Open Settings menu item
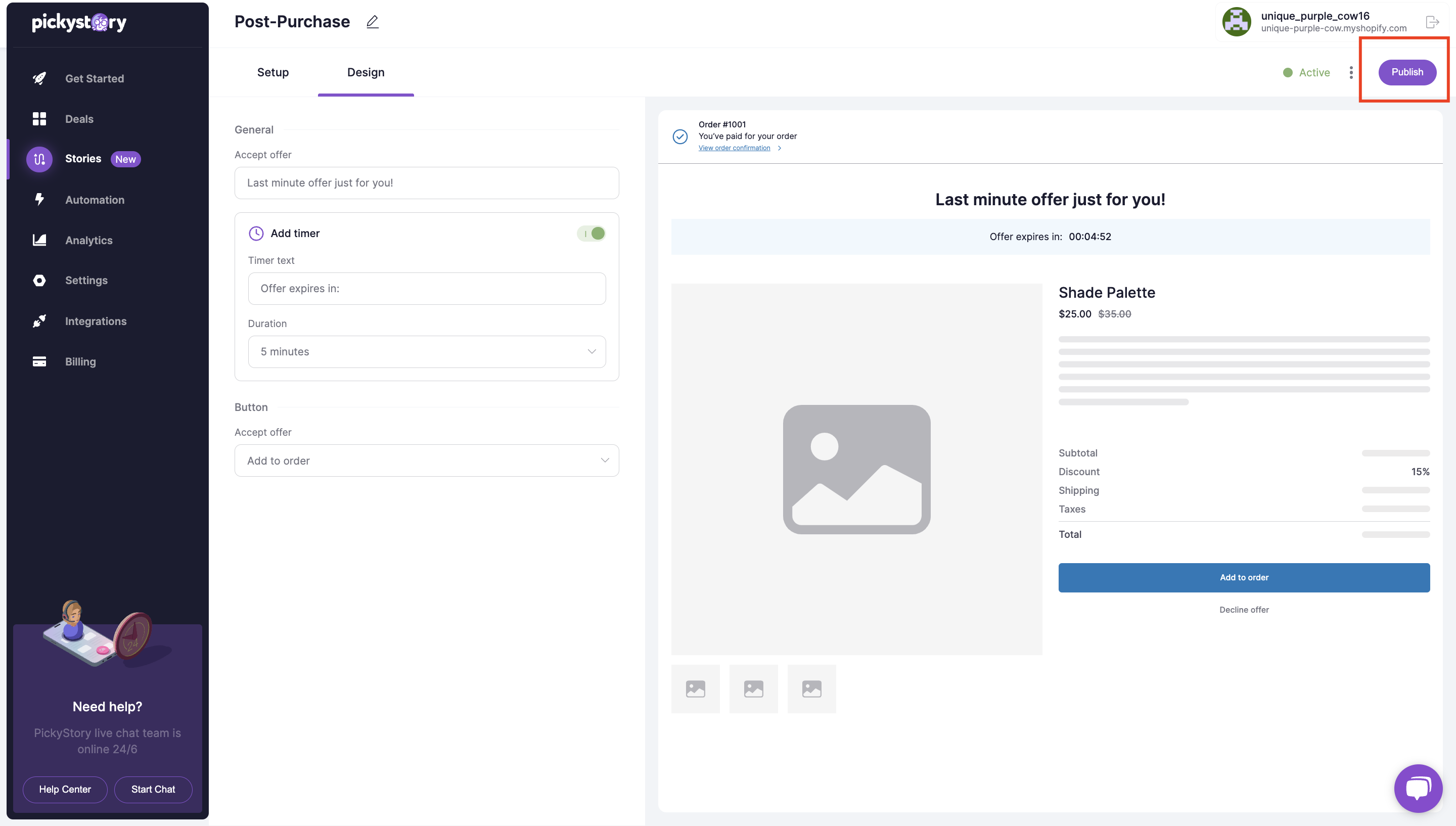 86,280
